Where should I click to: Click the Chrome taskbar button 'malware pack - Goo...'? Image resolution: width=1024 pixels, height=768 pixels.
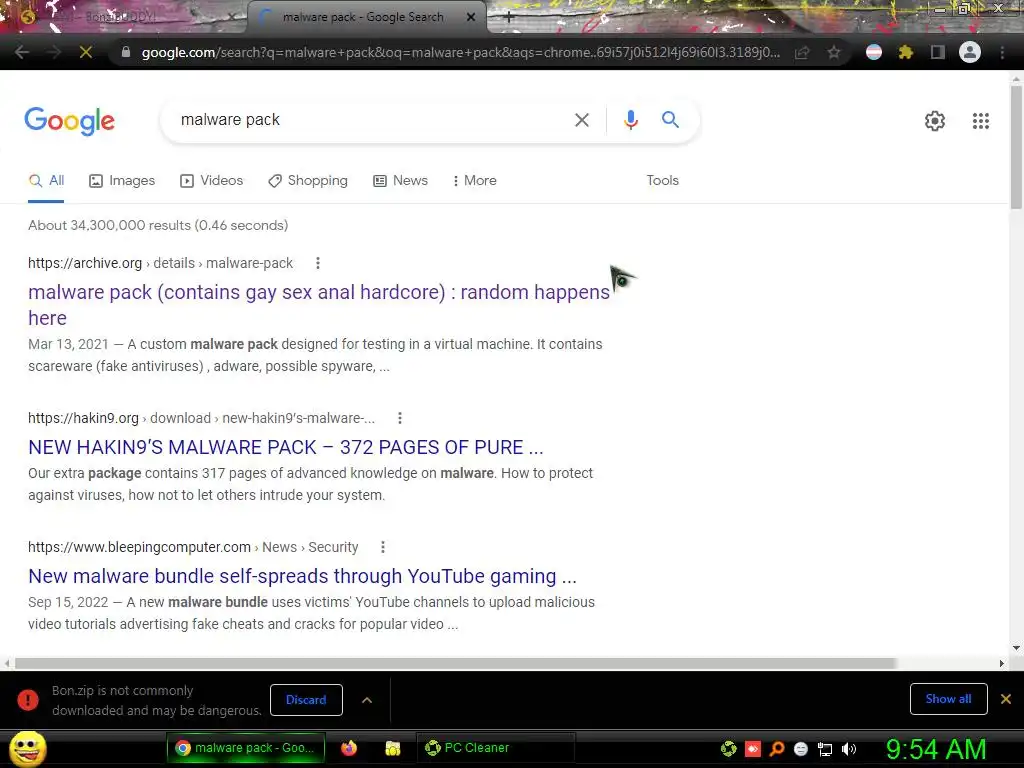click(x=246, y=748)
